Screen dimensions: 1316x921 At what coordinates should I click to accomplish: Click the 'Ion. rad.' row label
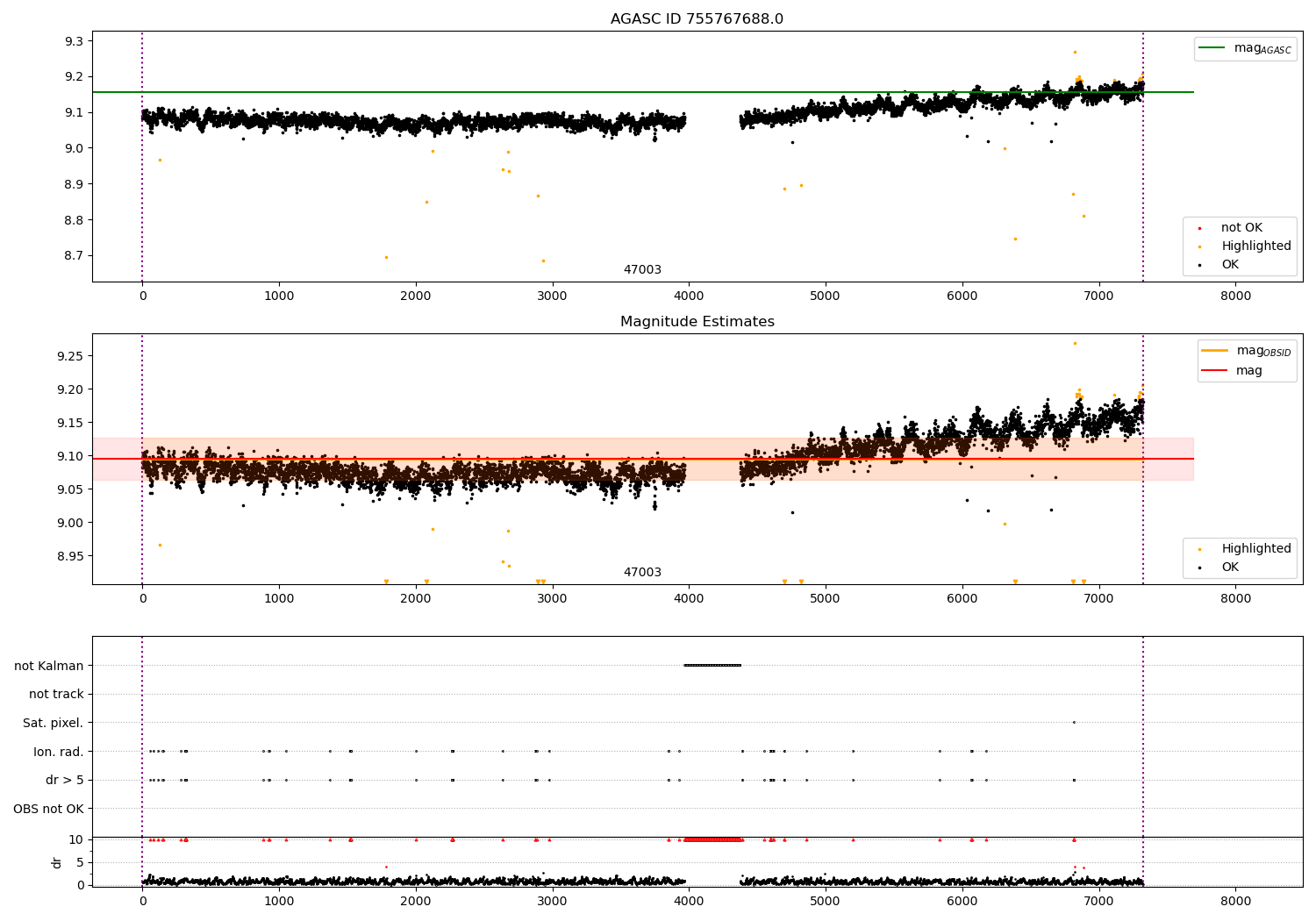59,752
